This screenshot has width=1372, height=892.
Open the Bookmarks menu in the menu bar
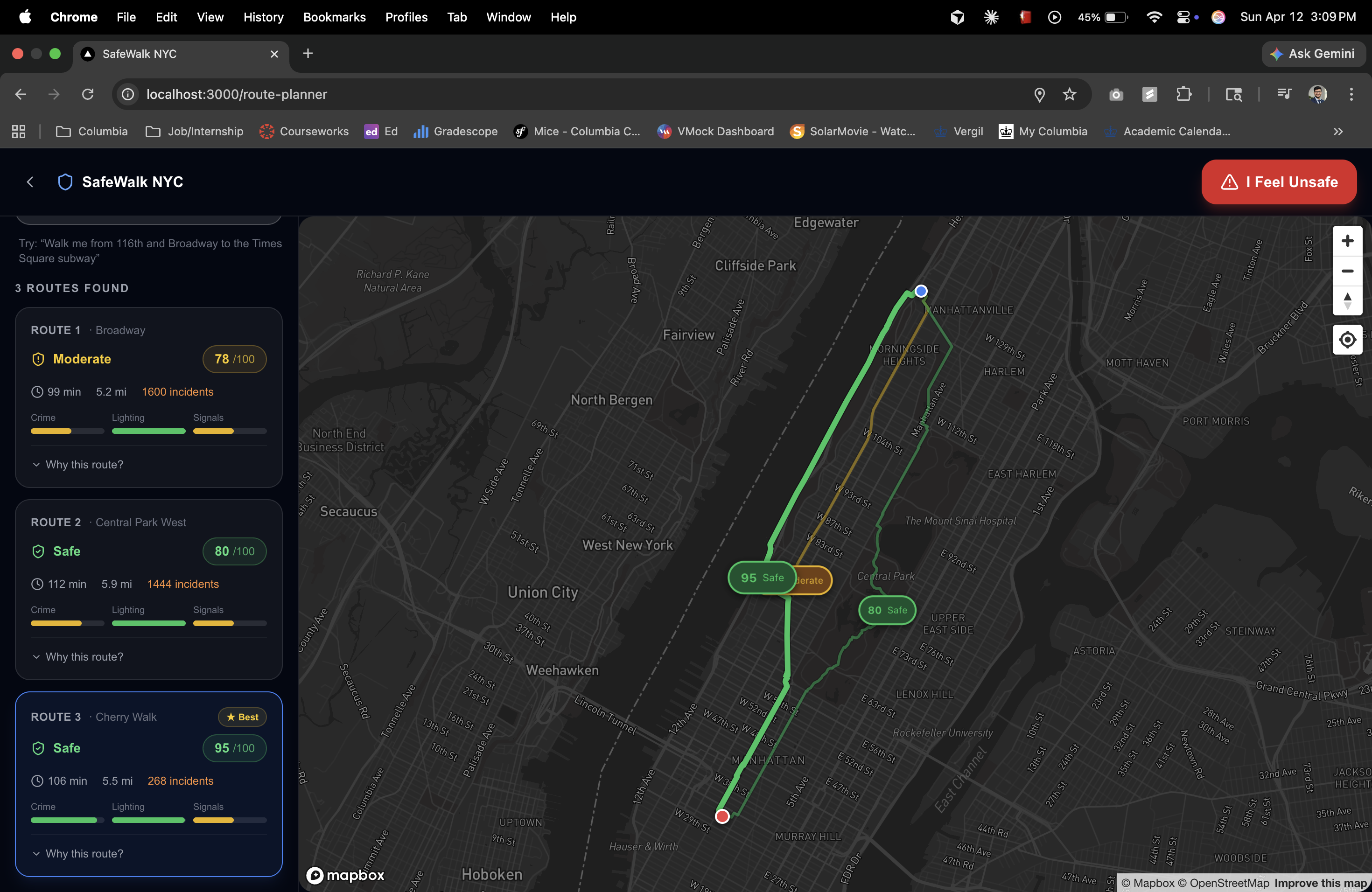(334, 17)
